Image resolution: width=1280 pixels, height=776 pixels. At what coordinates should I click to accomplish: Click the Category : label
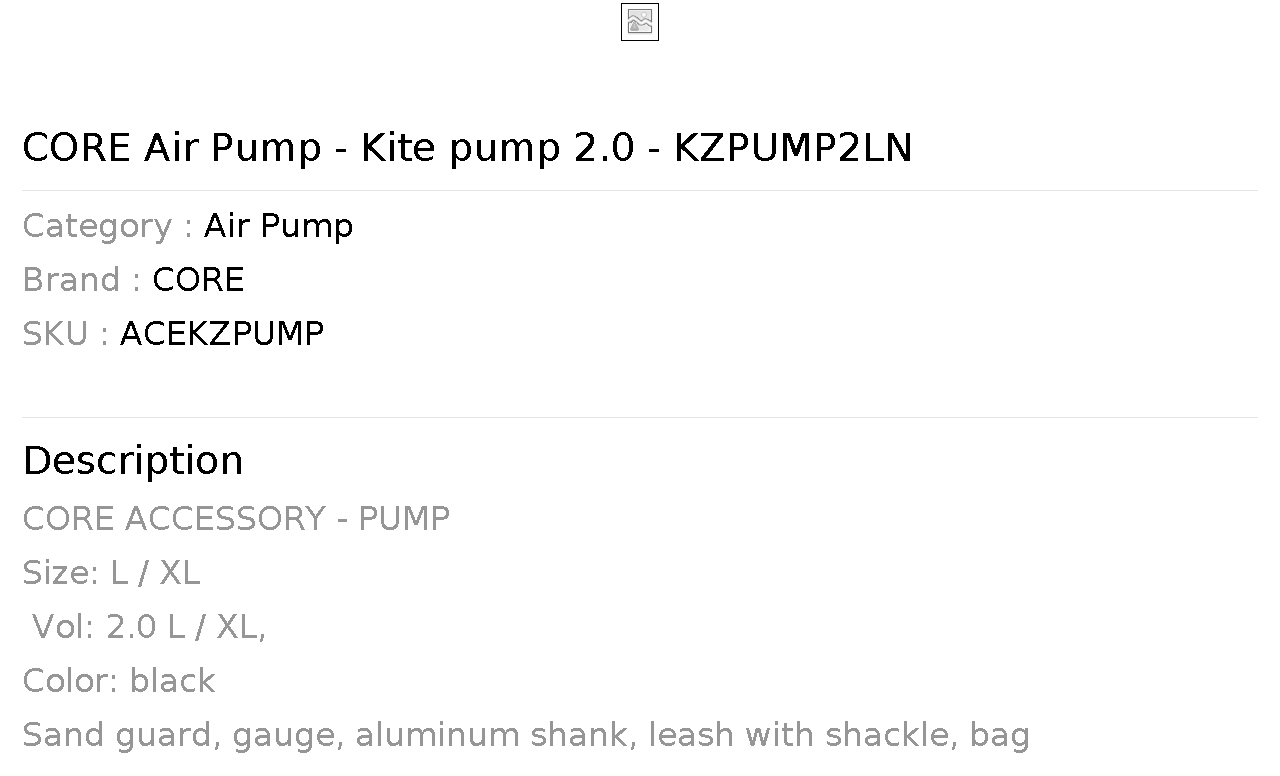pyautogui.click(x=107, y=226)
